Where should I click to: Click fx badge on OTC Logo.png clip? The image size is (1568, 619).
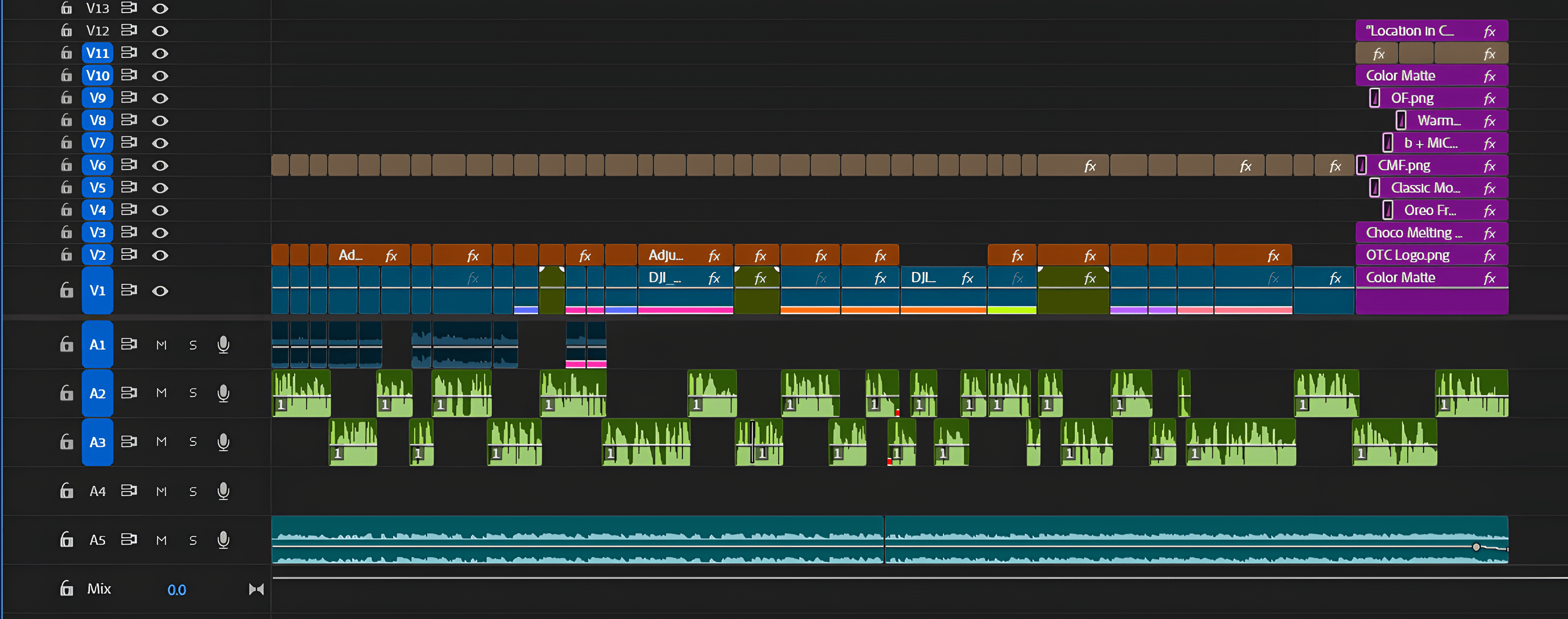(x=1490, y=256)
